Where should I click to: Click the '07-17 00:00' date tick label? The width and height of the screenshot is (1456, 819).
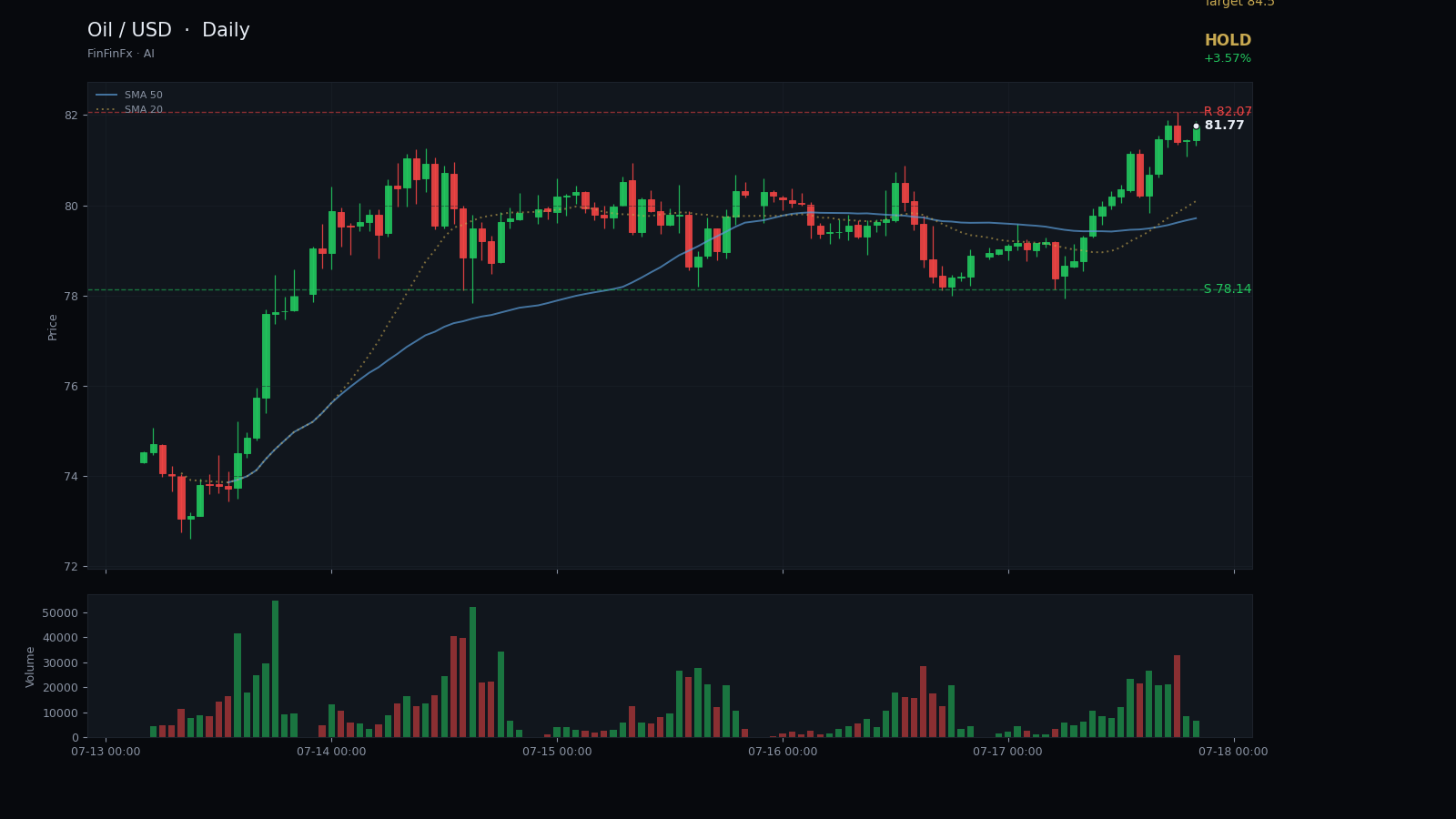pyautogui.click(x=1007, y=752)
